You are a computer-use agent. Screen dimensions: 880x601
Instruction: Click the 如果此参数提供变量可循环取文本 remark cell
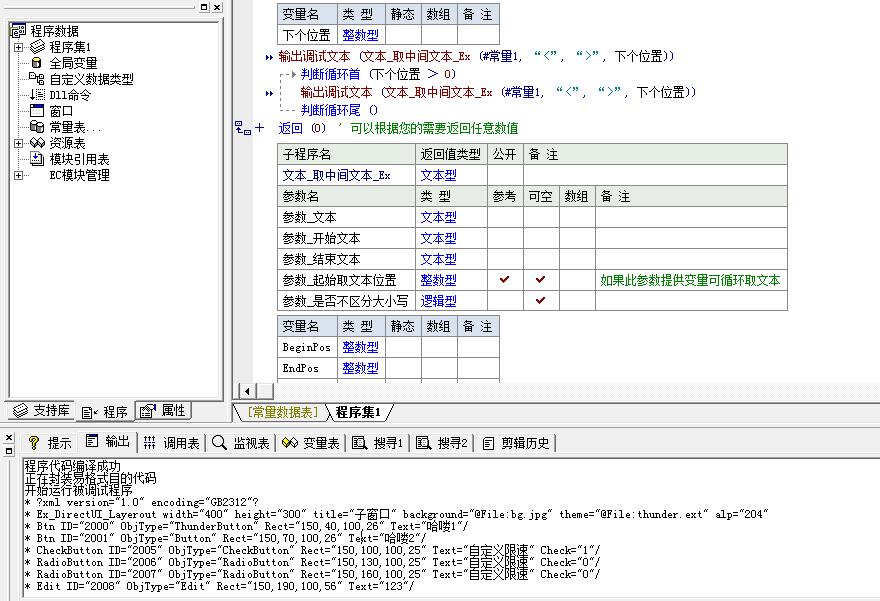[x=691, y=280]
